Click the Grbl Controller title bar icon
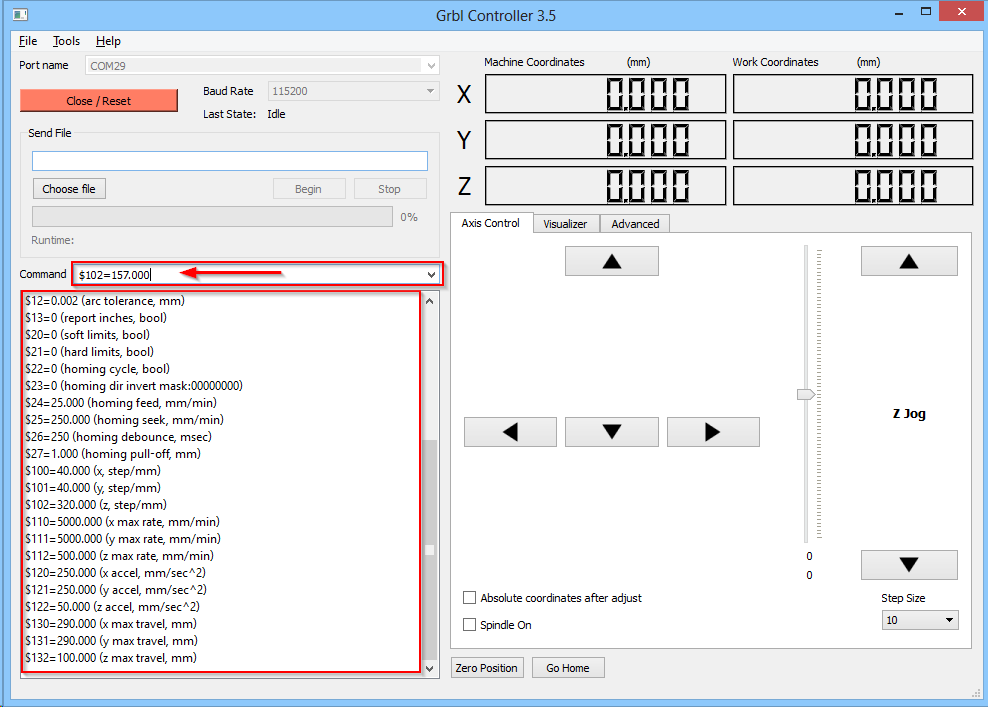This screenshot has width=988, height=707. 20,14
